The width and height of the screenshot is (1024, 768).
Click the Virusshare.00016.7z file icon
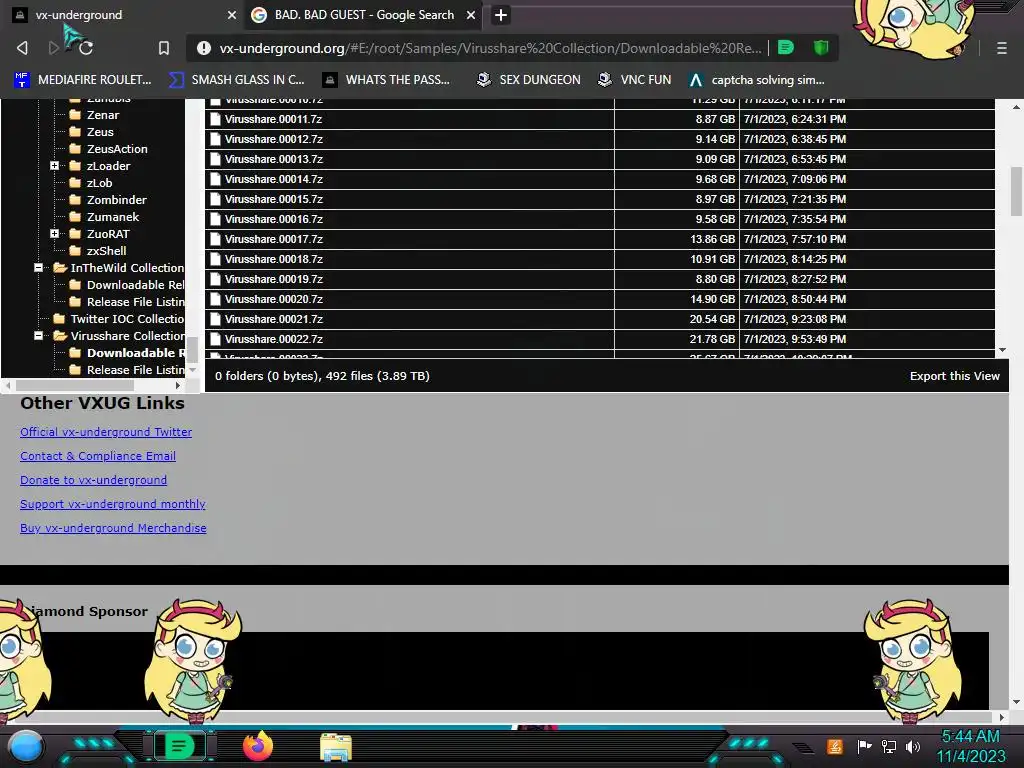click(x=215, y=219)
